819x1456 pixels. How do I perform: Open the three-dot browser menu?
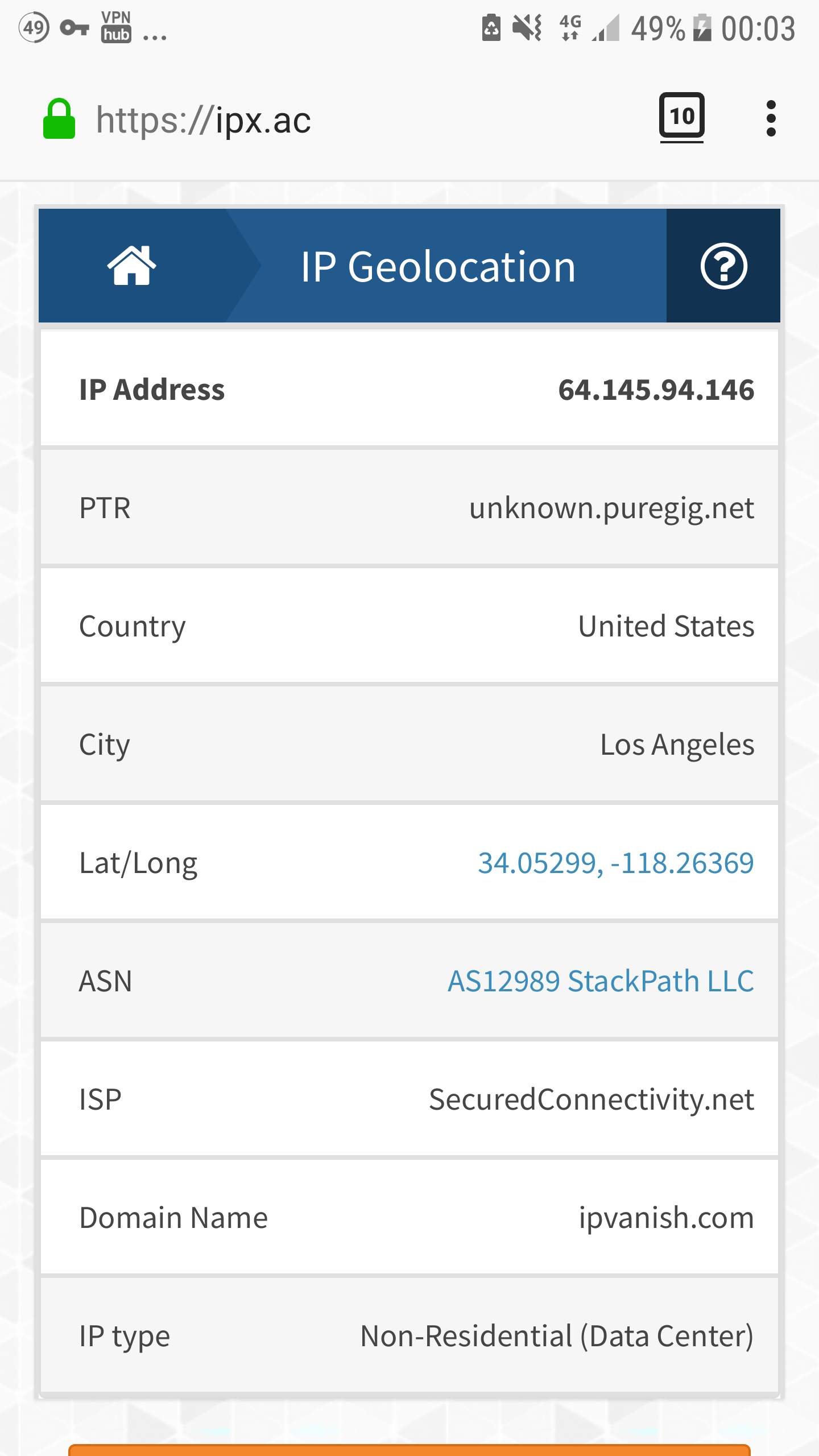771,118
